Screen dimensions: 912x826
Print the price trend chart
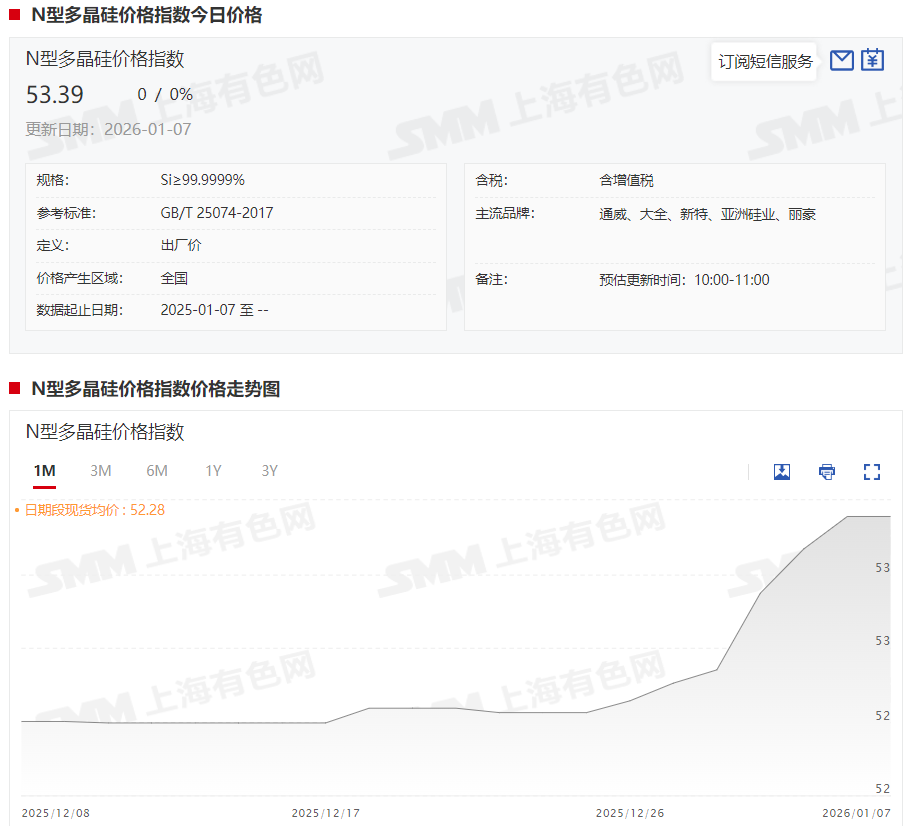tap(827, 472)
